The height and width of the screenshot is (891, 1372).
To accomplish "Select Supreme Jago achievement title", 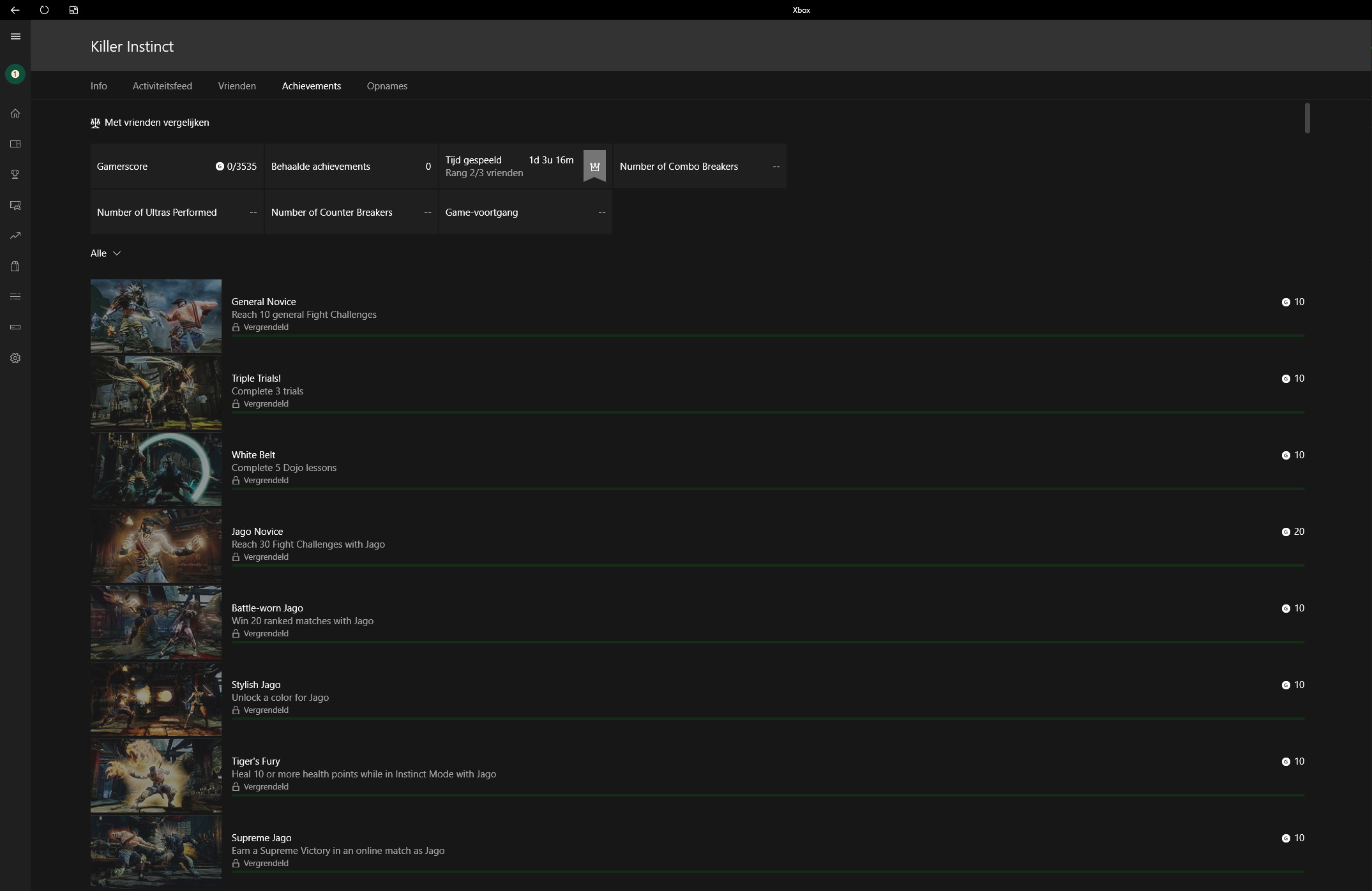I will click(x=261, y=838).
